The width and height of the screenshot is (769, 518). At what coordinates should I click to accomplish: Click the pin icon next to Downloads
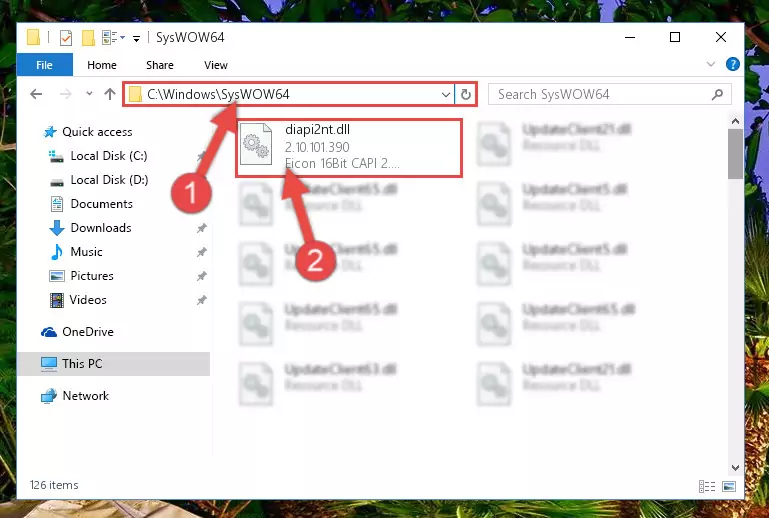point(202,228)
